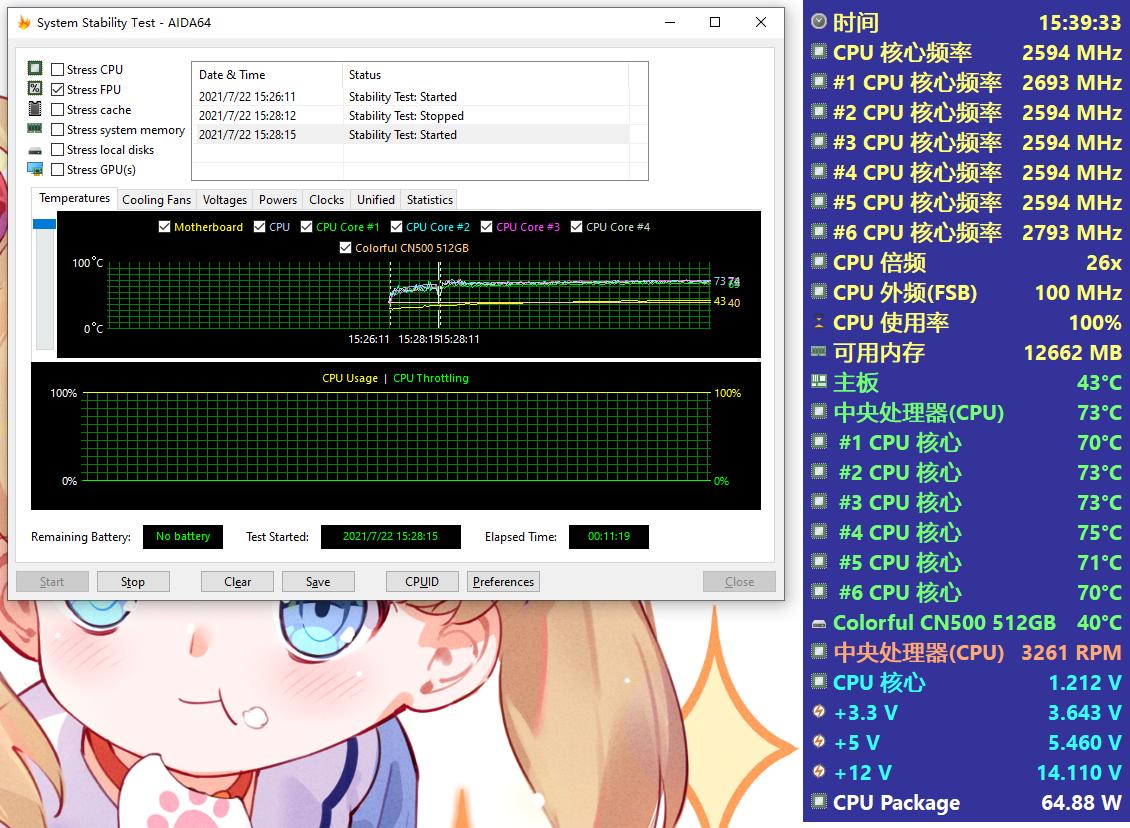Toggle the CPU Core #3 graph checkbox
This screenshot has height=828, width=1130.
coord(486,227)
